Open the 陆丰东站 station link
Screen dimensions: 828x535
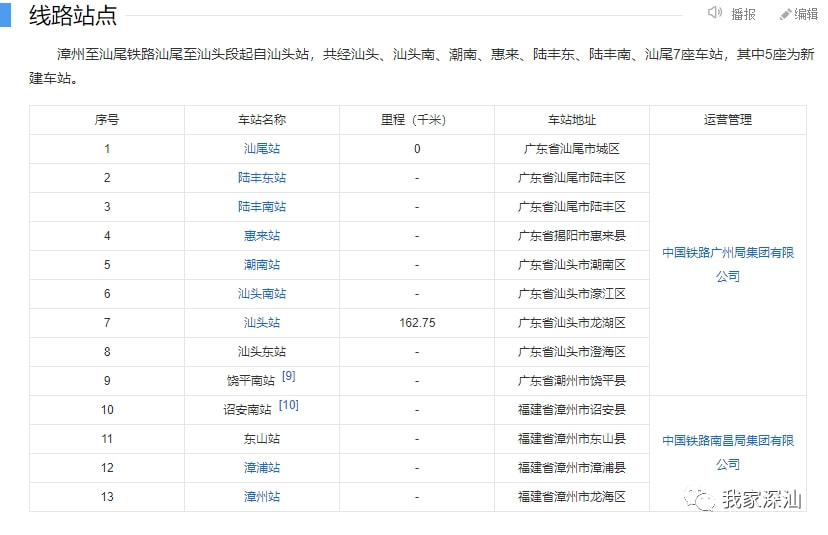(262, 178)
